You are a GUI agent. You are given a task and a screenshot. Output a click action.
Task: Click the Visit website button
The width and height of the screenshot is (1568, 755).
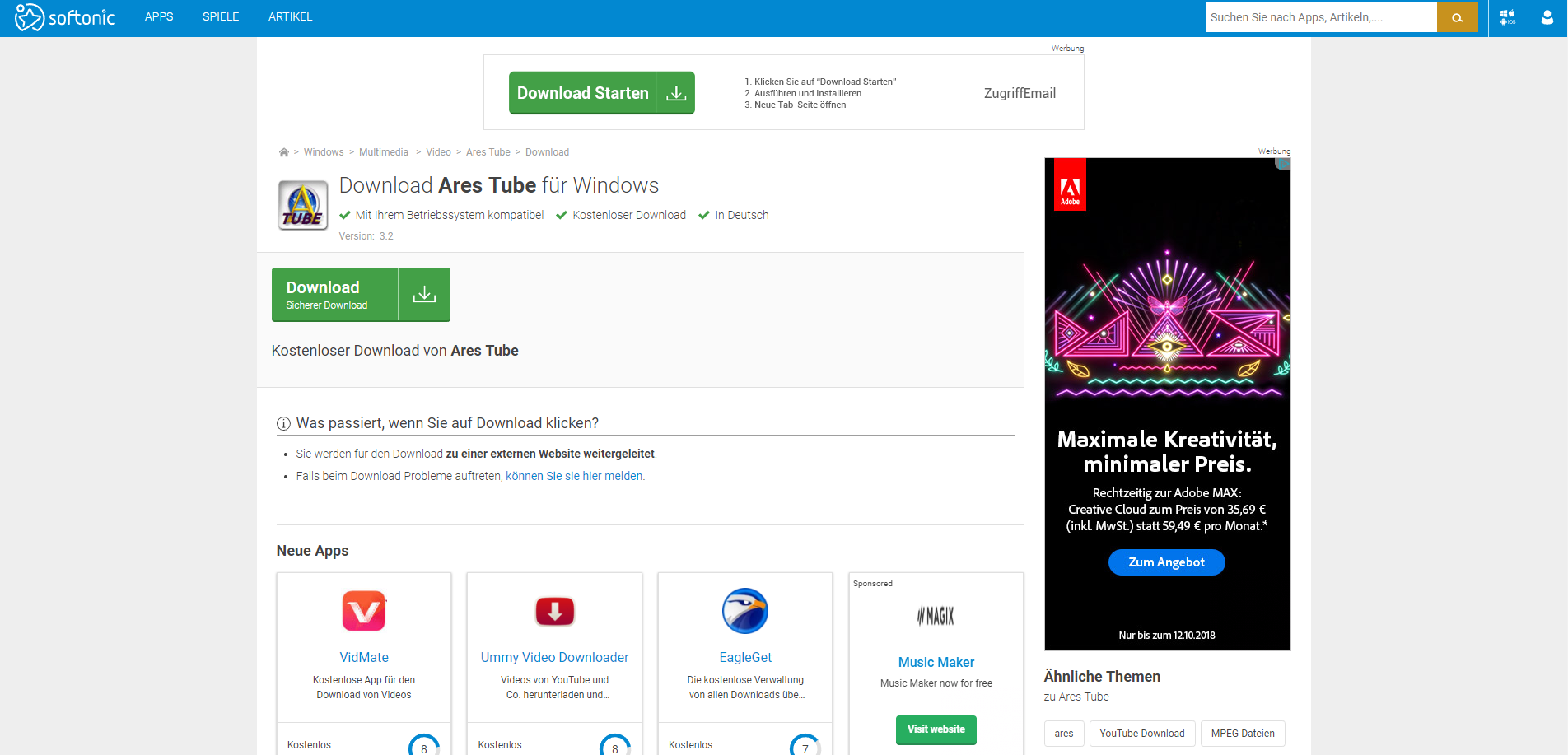936,729
